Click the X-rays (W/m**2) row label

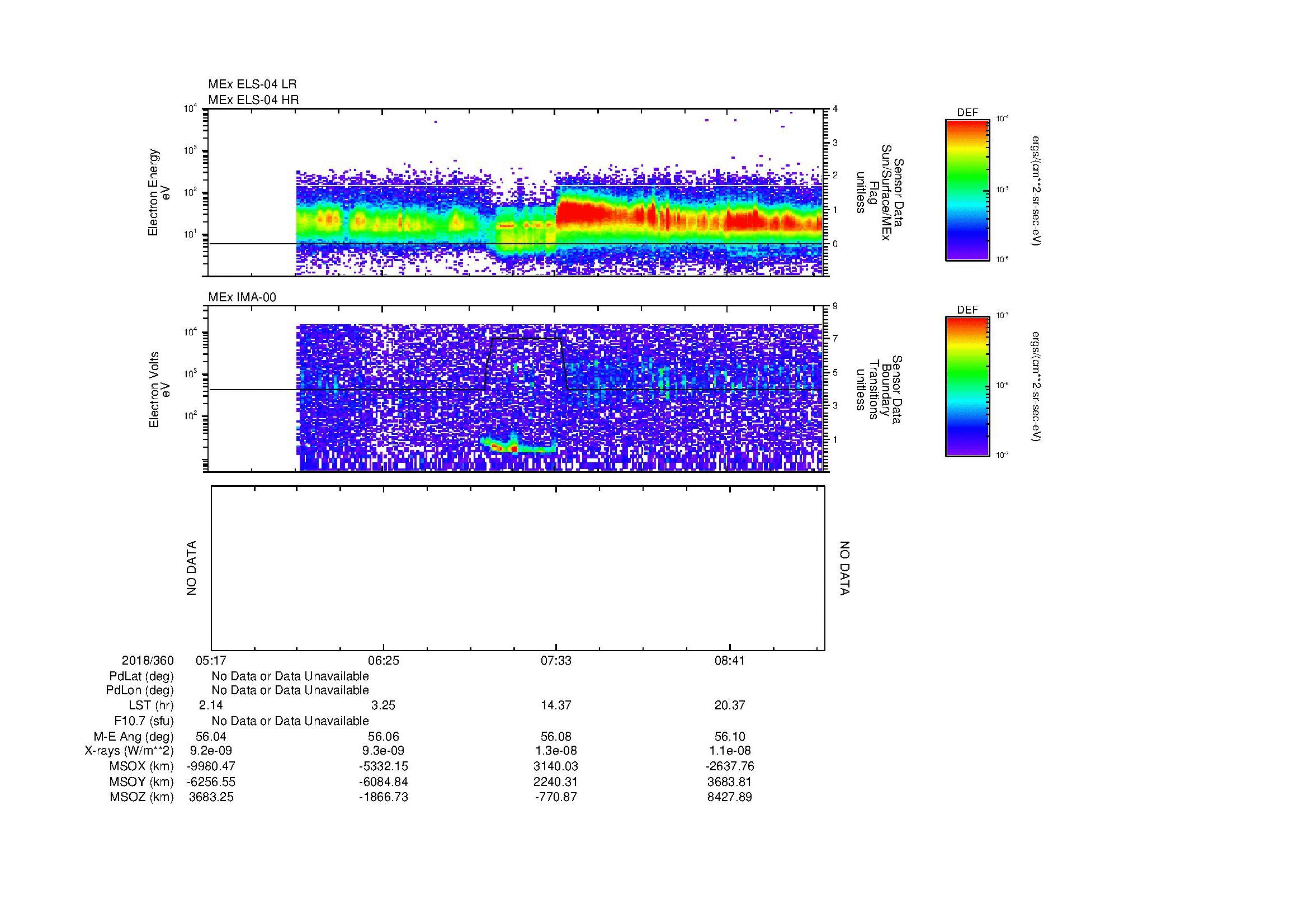click(129, 751)
